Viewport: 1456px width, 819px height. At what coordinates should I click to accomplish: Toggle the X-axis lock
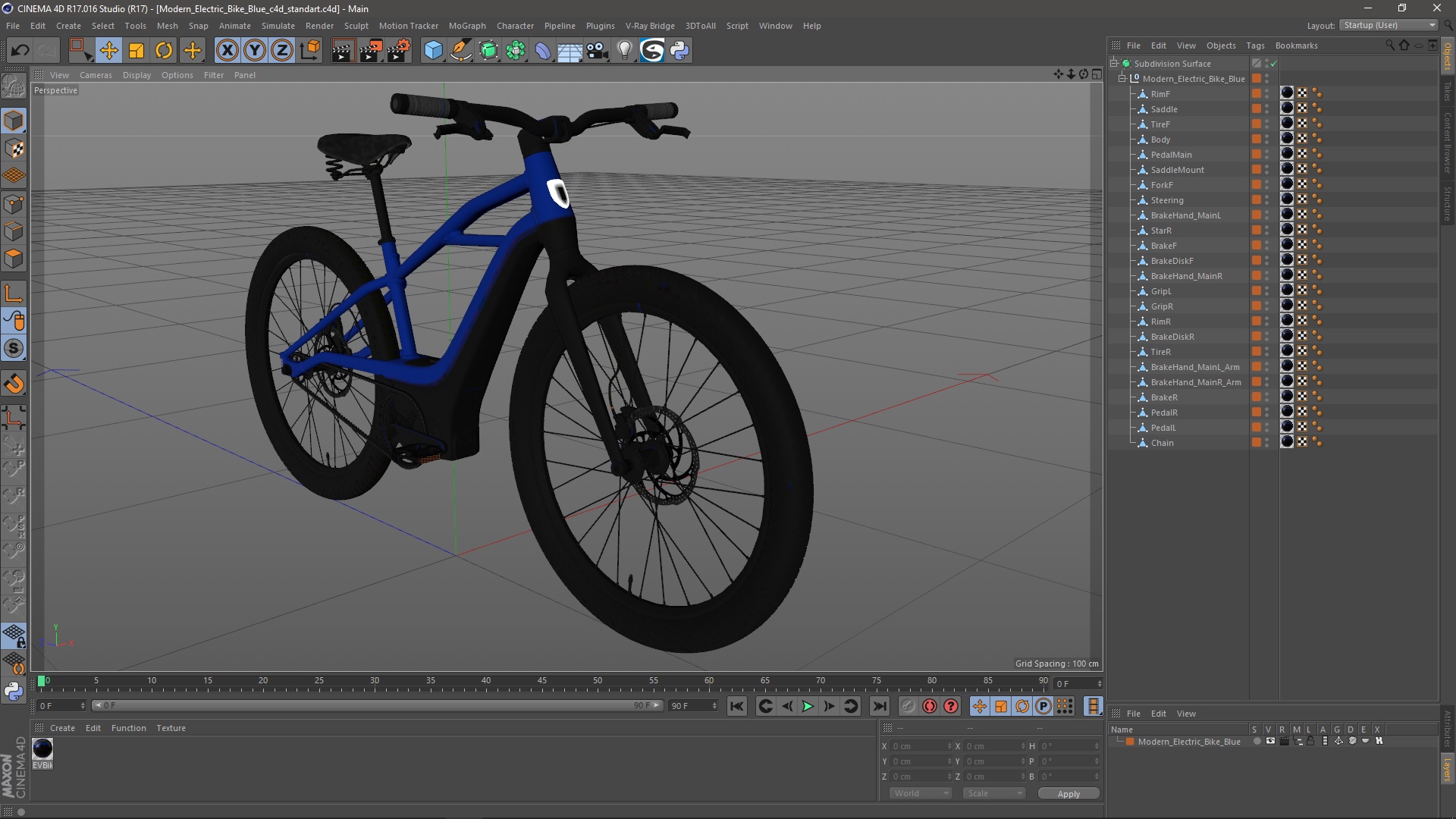(x=227, y=51)
